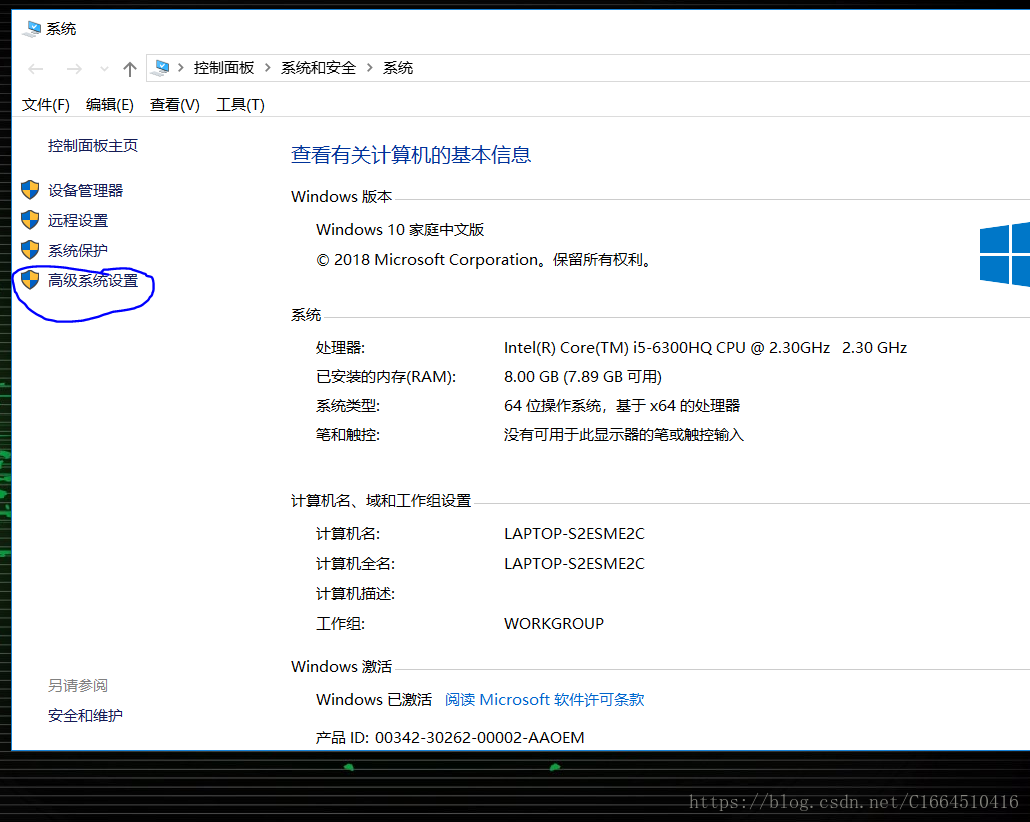Viewport: 1030px width, 822px height.
Task: Open the 工具(T) menu
Action: [x=240, y=104]
